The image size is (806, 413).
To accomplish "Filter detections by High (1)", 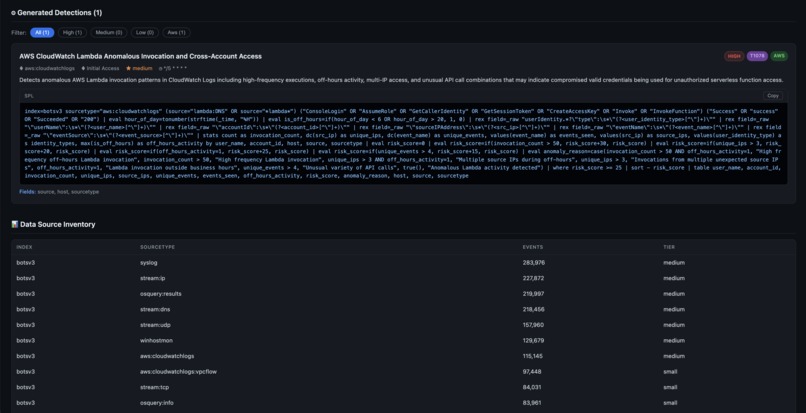I will point(72,32).
